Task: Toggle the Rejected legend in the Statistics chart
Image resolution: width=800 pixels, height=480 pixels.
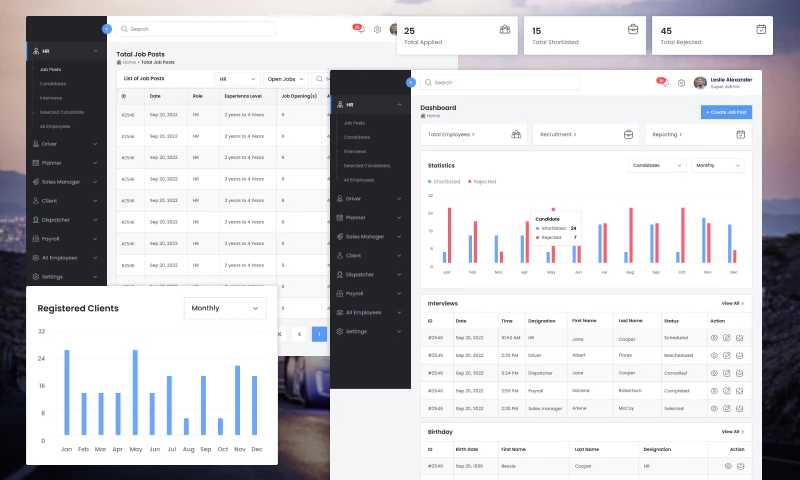Action: pyautogui.click(x=482, y=182)
